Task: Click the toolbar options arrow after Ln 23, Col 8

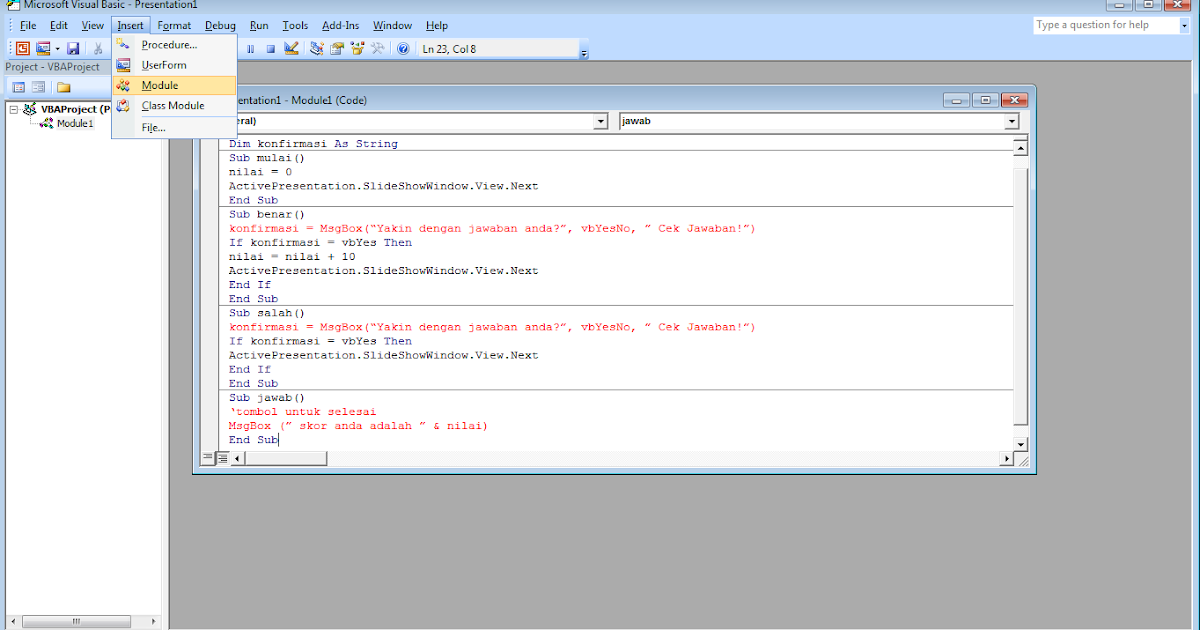Action: [x=584, y=52]
